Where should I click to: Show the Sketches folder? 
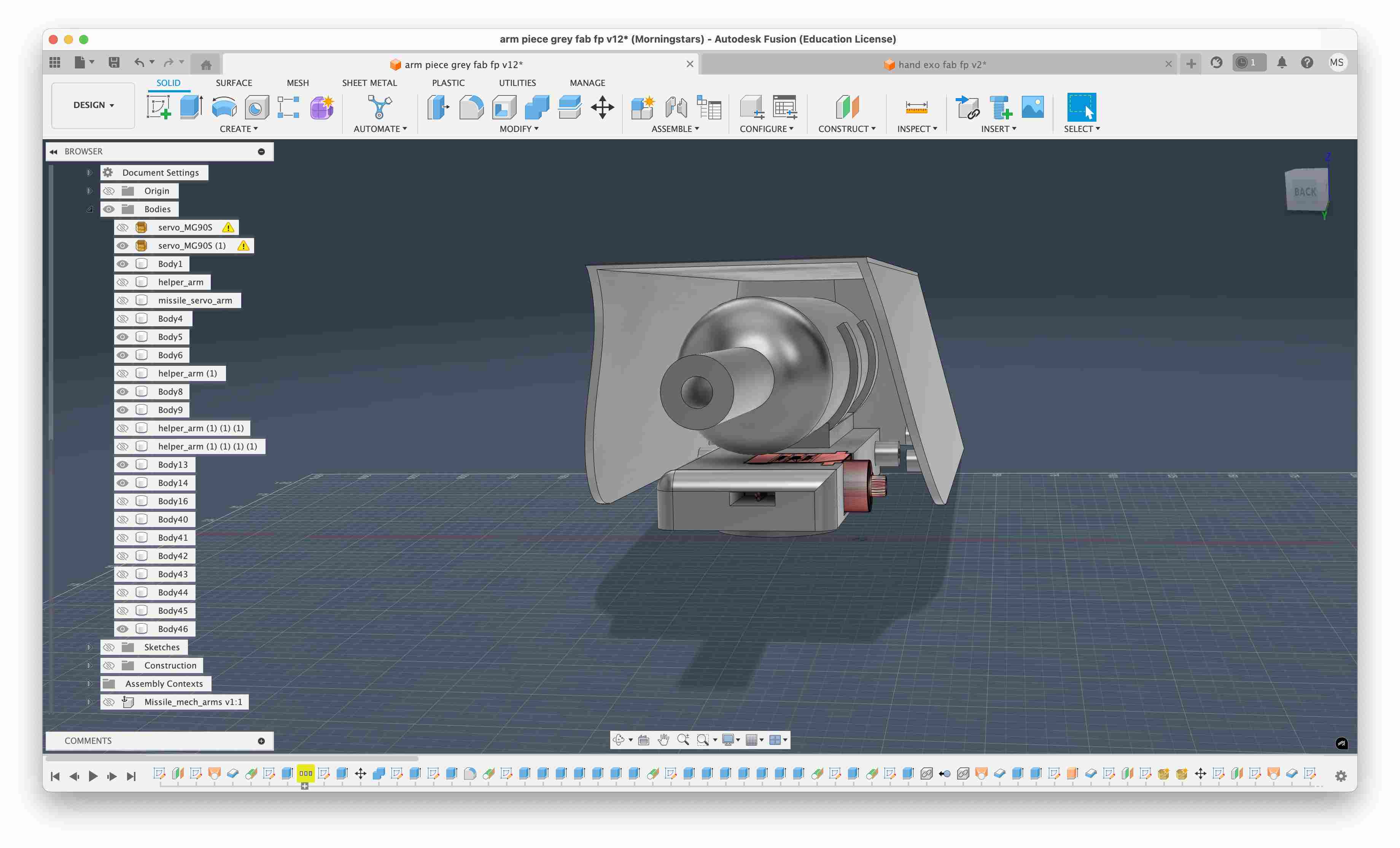click(x=108, y=647)
